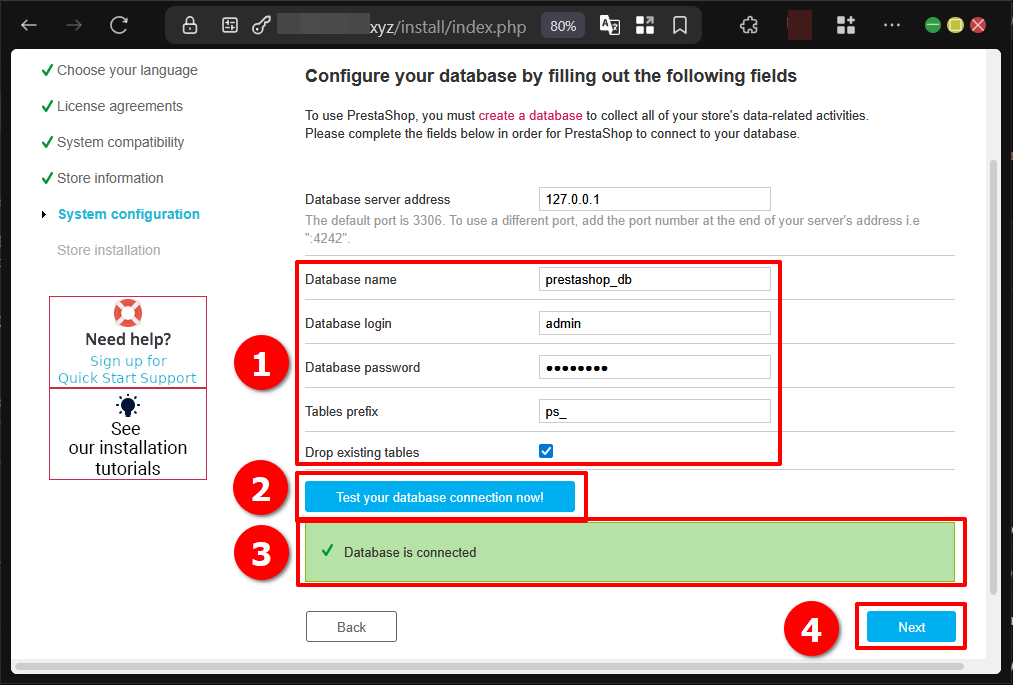Uncheck the Drop existing tables checkbox
Viewport: 1013px width, 685px height.
pos(545,450)
